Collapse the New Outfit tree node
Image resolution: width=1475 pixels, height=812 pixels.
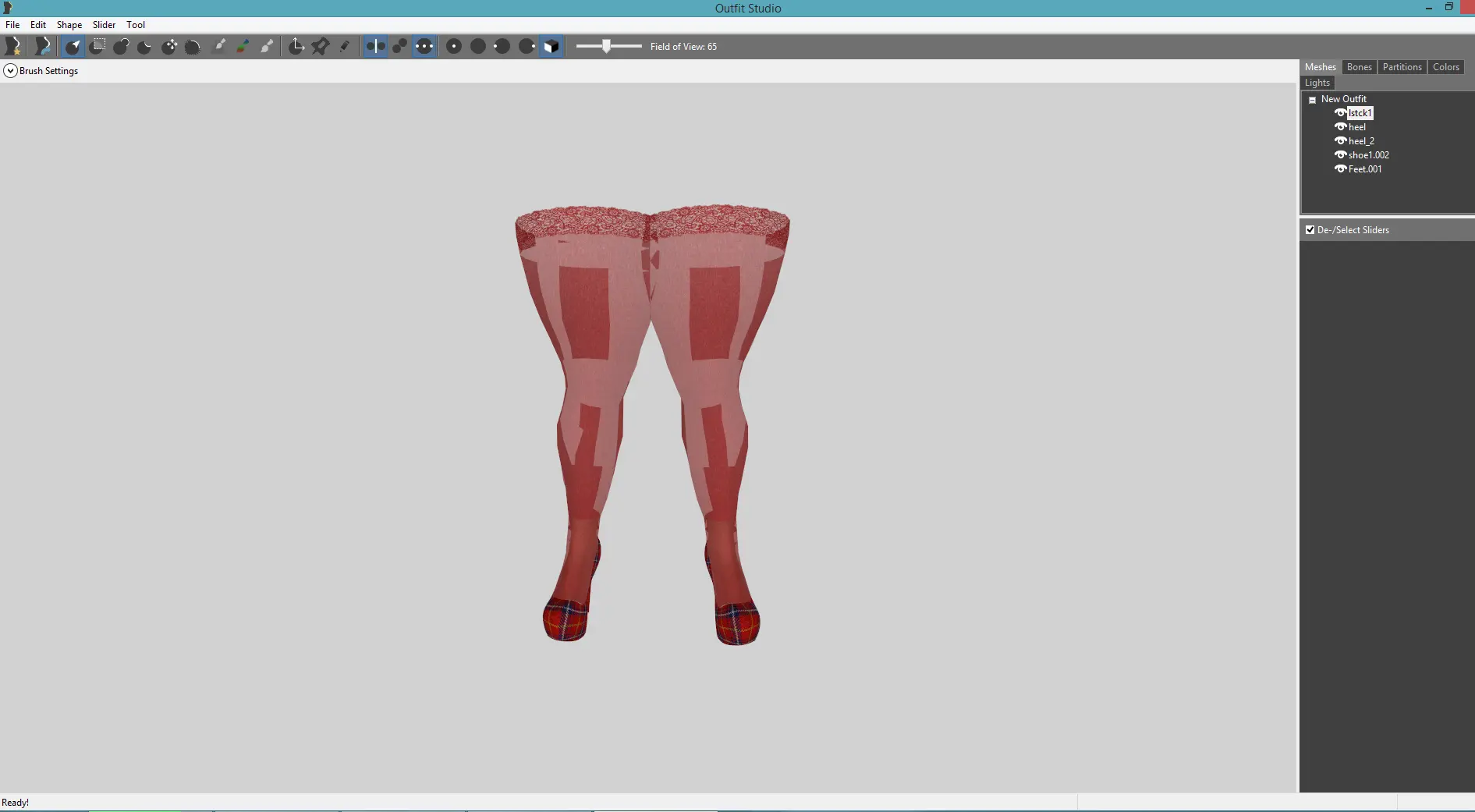1312,100
